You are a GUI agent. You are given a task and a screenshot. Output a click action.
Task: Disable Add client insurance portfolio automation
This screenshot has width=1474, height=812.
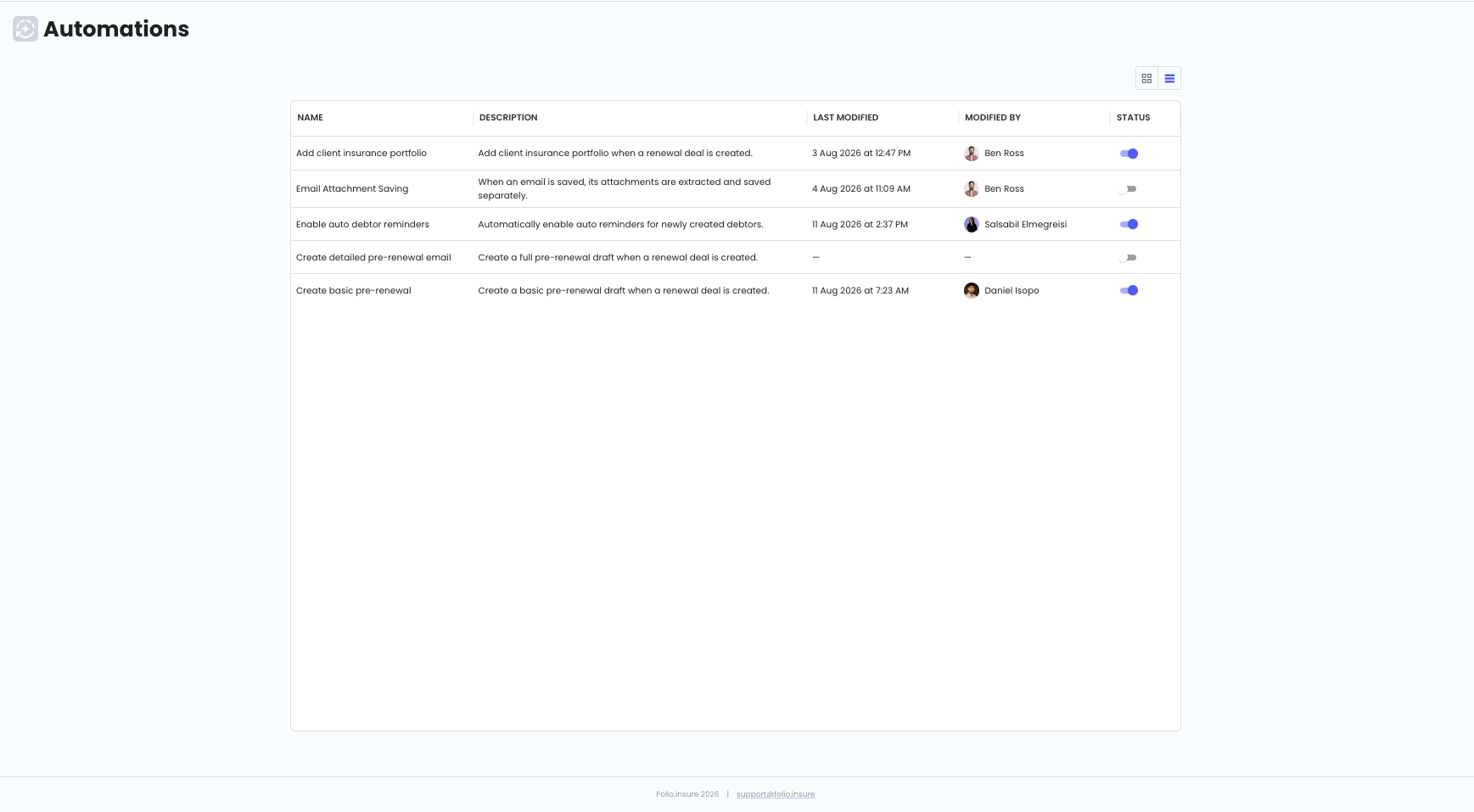[x=1129, y=154]
